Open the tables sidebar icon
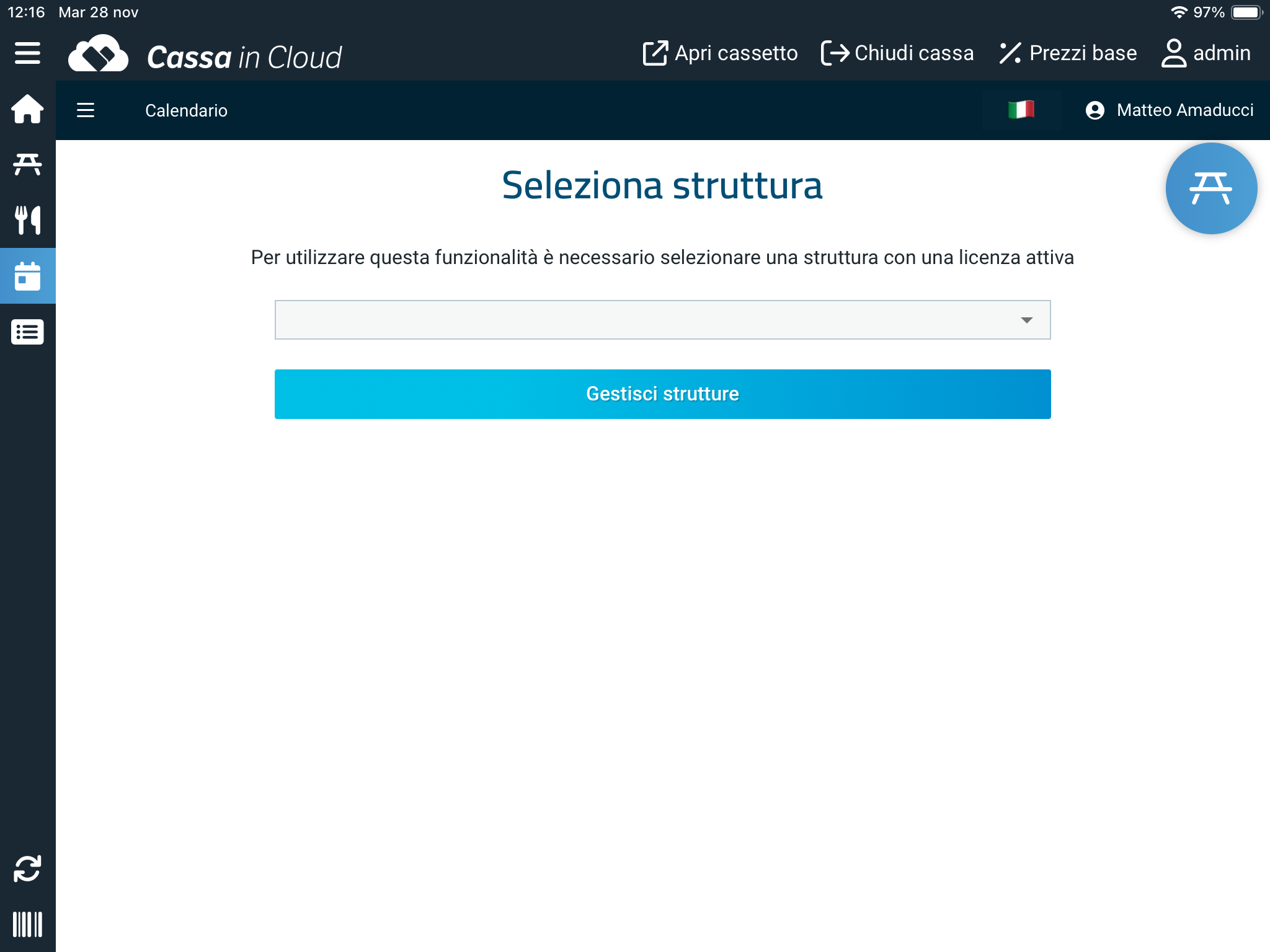1270x952 pixels. [27, 164]
